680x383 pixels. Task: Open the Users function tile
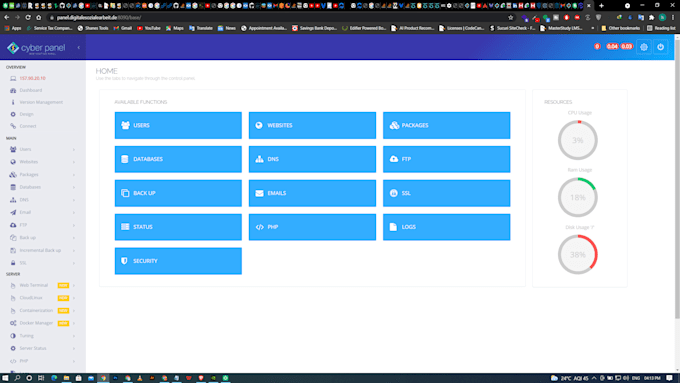pyautogui.click(x=178, y=125)
